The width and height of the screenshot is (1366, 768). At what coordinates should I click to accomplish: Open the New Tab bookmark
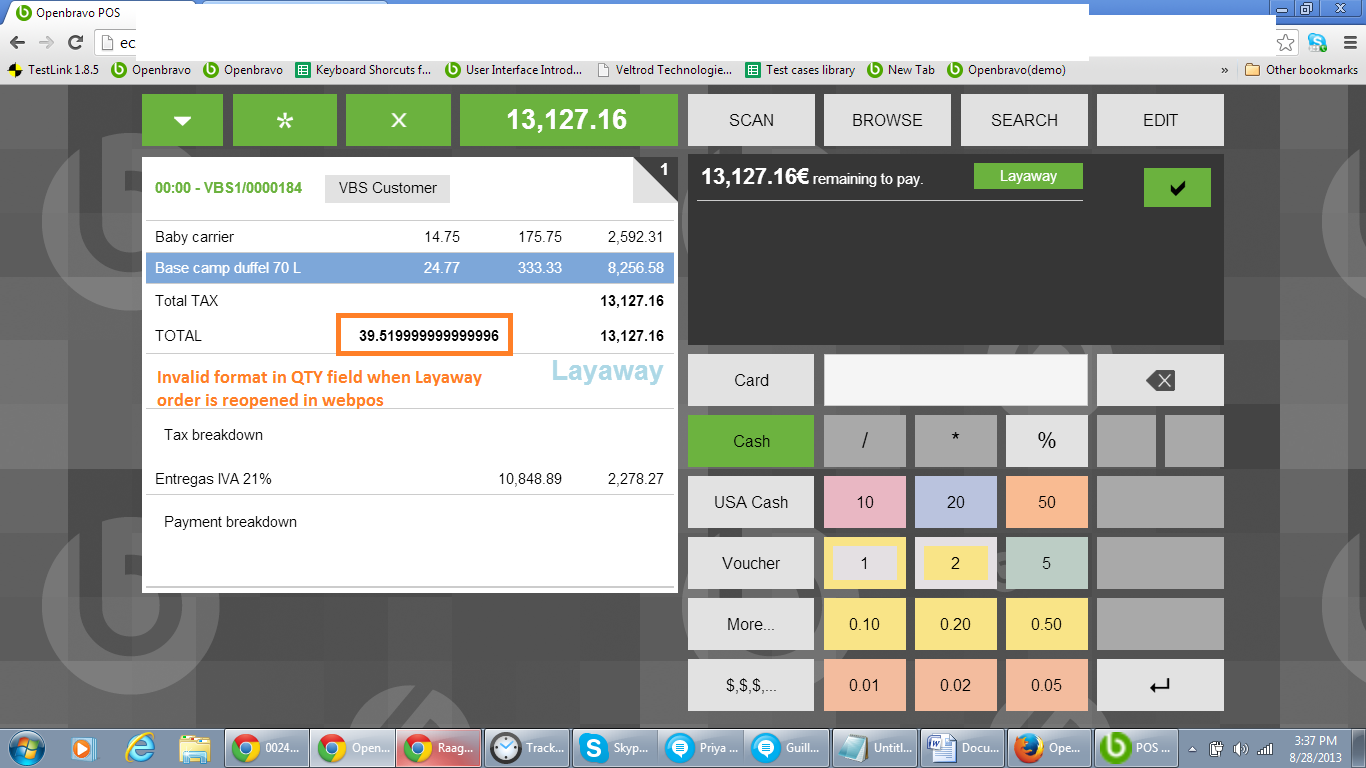click(x=901, y=70)
